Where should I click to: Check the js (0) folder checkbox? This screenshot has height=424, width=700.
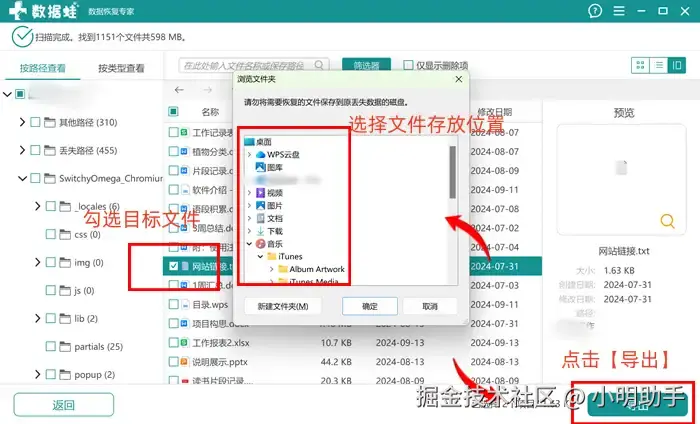pyautogui.click(x=51, y=291)
